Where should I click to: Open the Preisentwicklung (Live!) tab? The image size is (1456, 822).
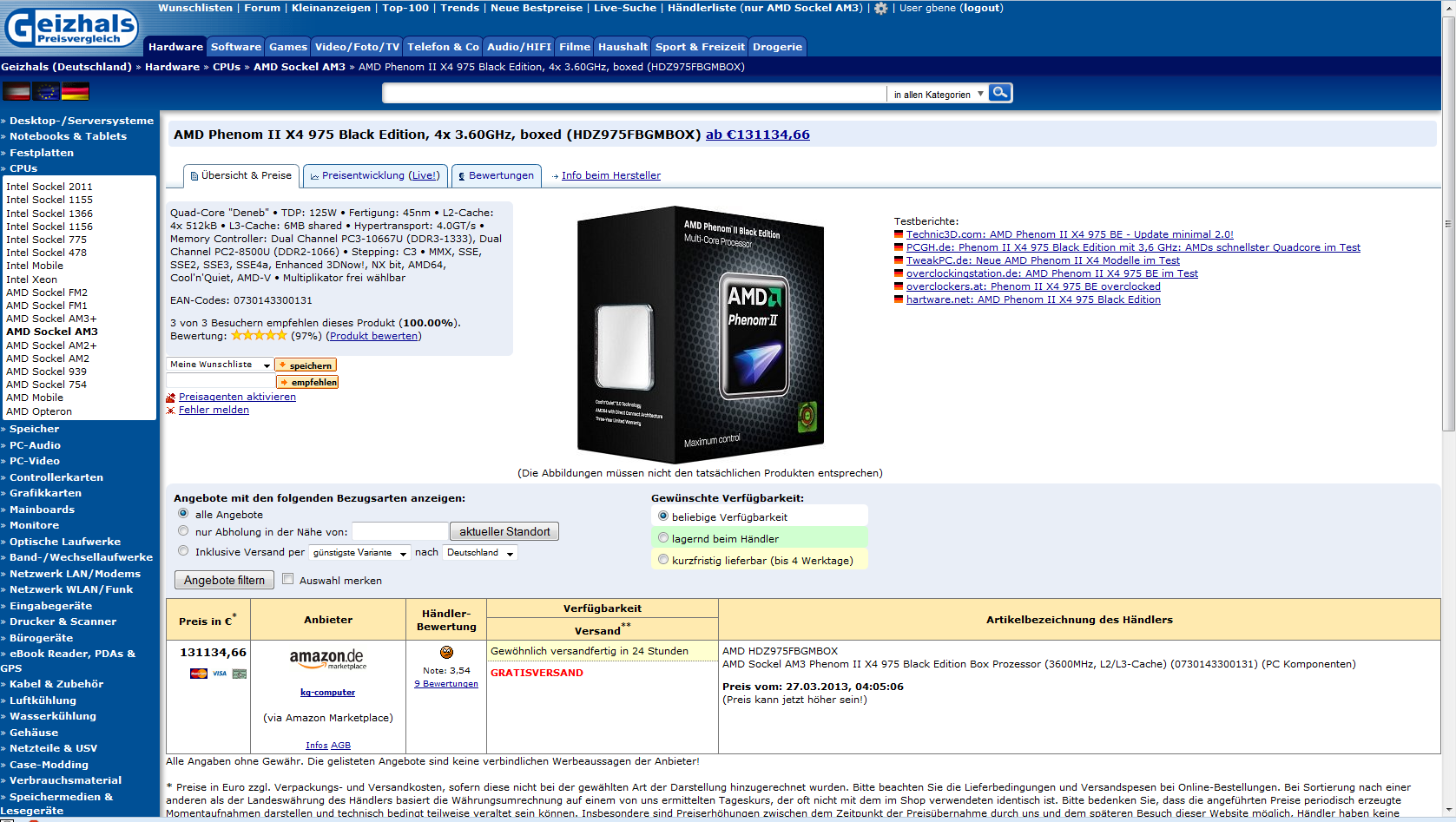tap(376, 175)
